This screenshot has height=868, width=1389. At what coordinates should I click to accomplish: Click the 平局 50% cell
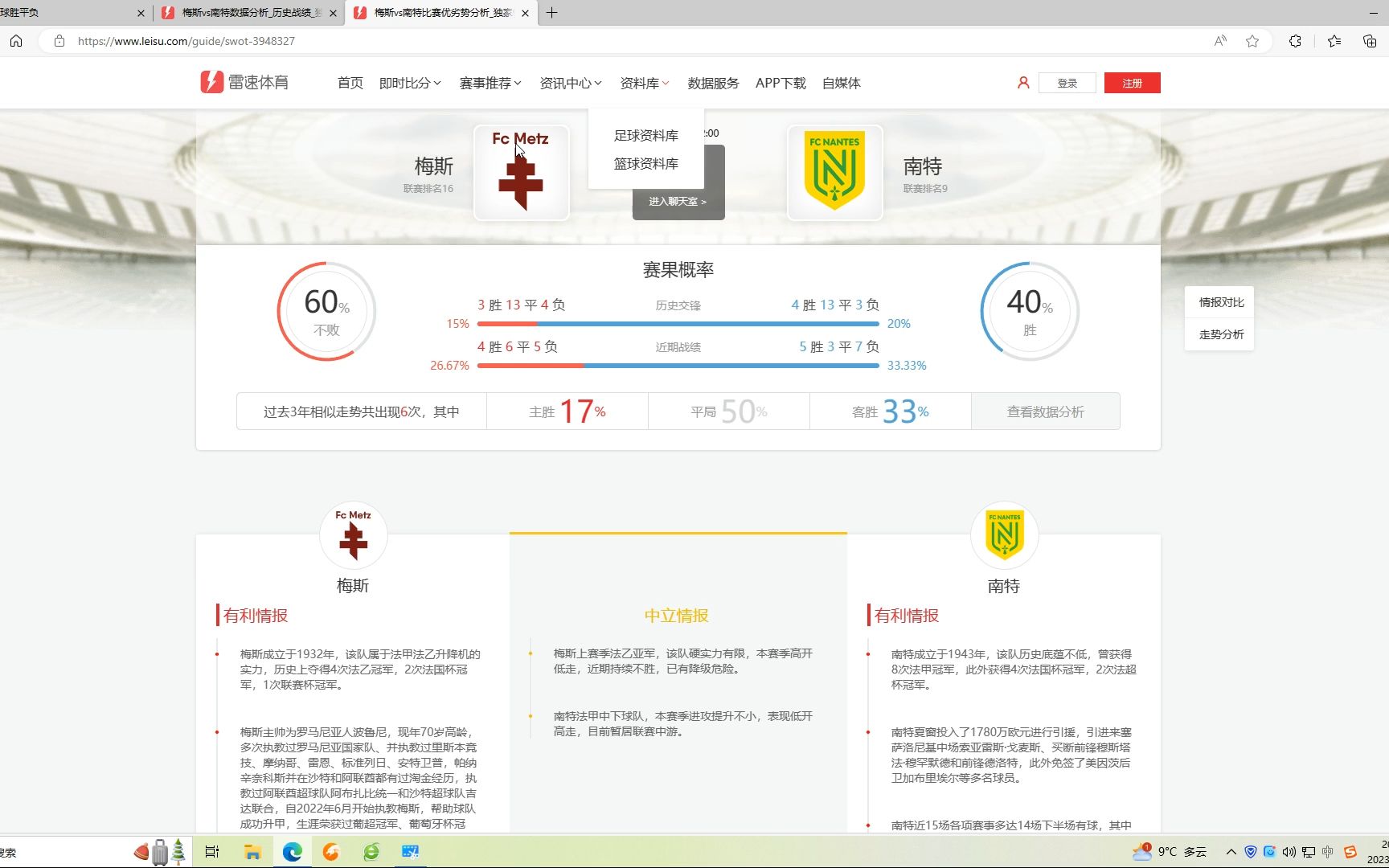pyautogui.click(x=729, y=411)
